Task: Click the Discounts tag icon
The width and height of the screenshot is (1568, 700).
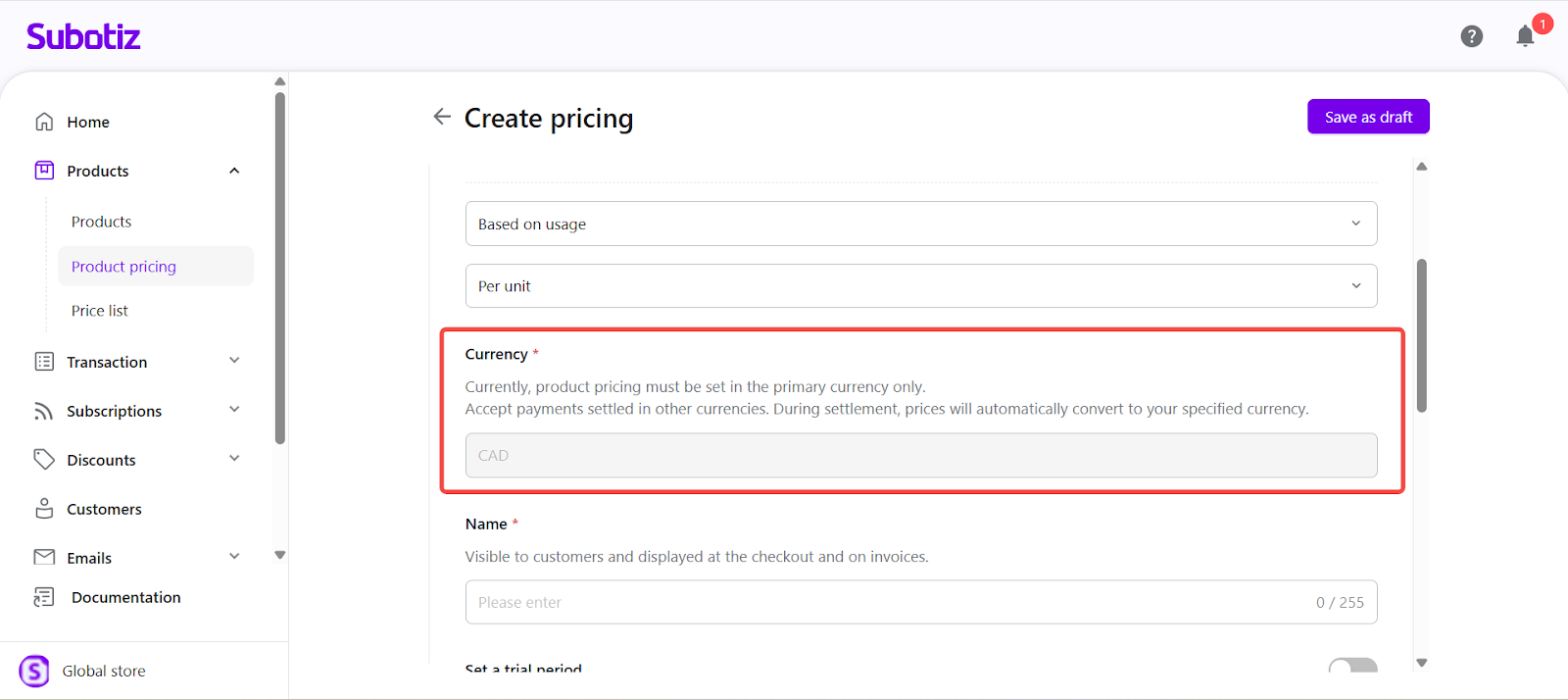Action: pyautogui.click(x=44, y=460)
